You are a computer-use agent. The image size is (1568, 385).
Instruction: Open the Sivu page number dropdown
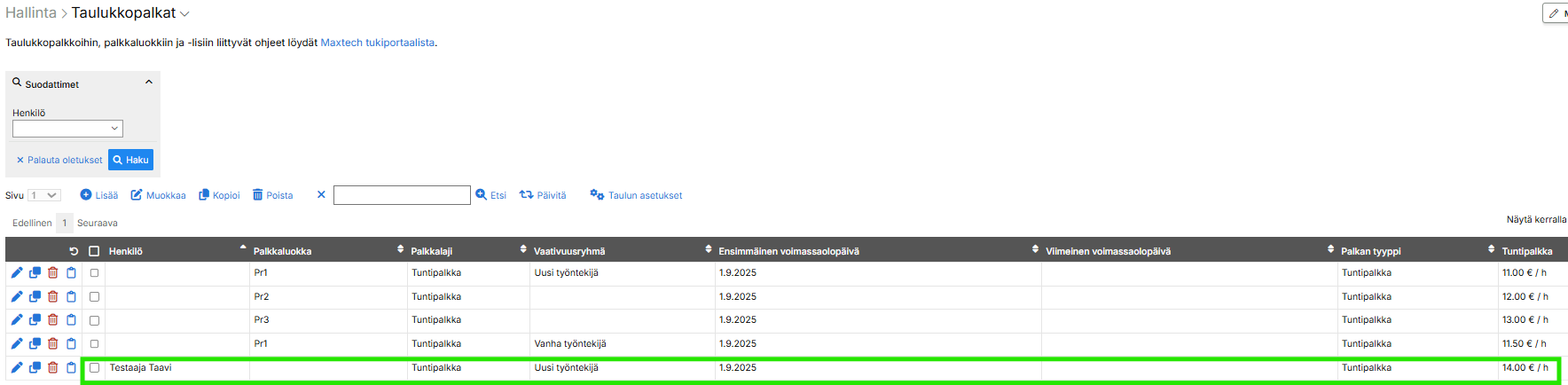44,195
